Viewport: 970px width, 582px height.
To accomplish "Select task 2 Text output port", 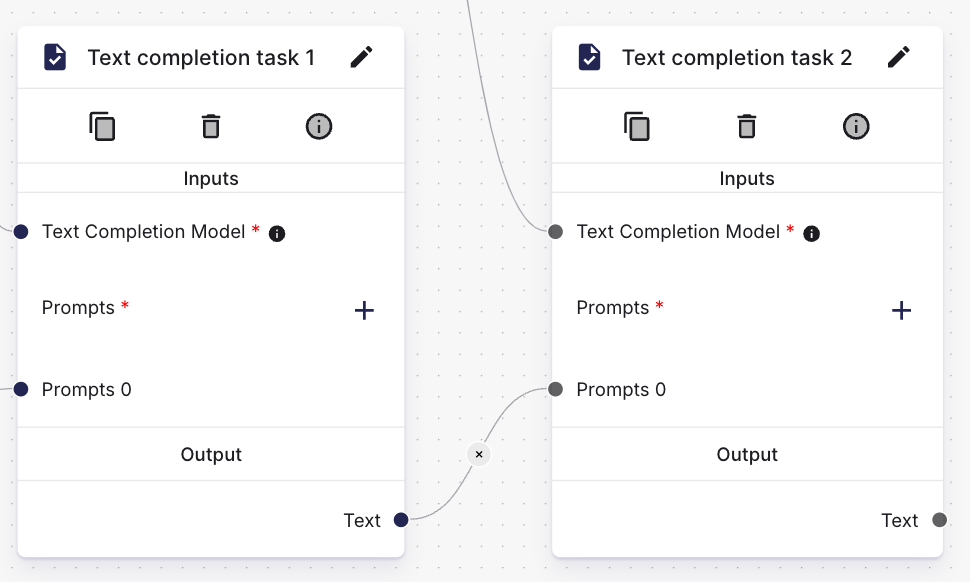I will pyautogui.click(x=940, y=520).
